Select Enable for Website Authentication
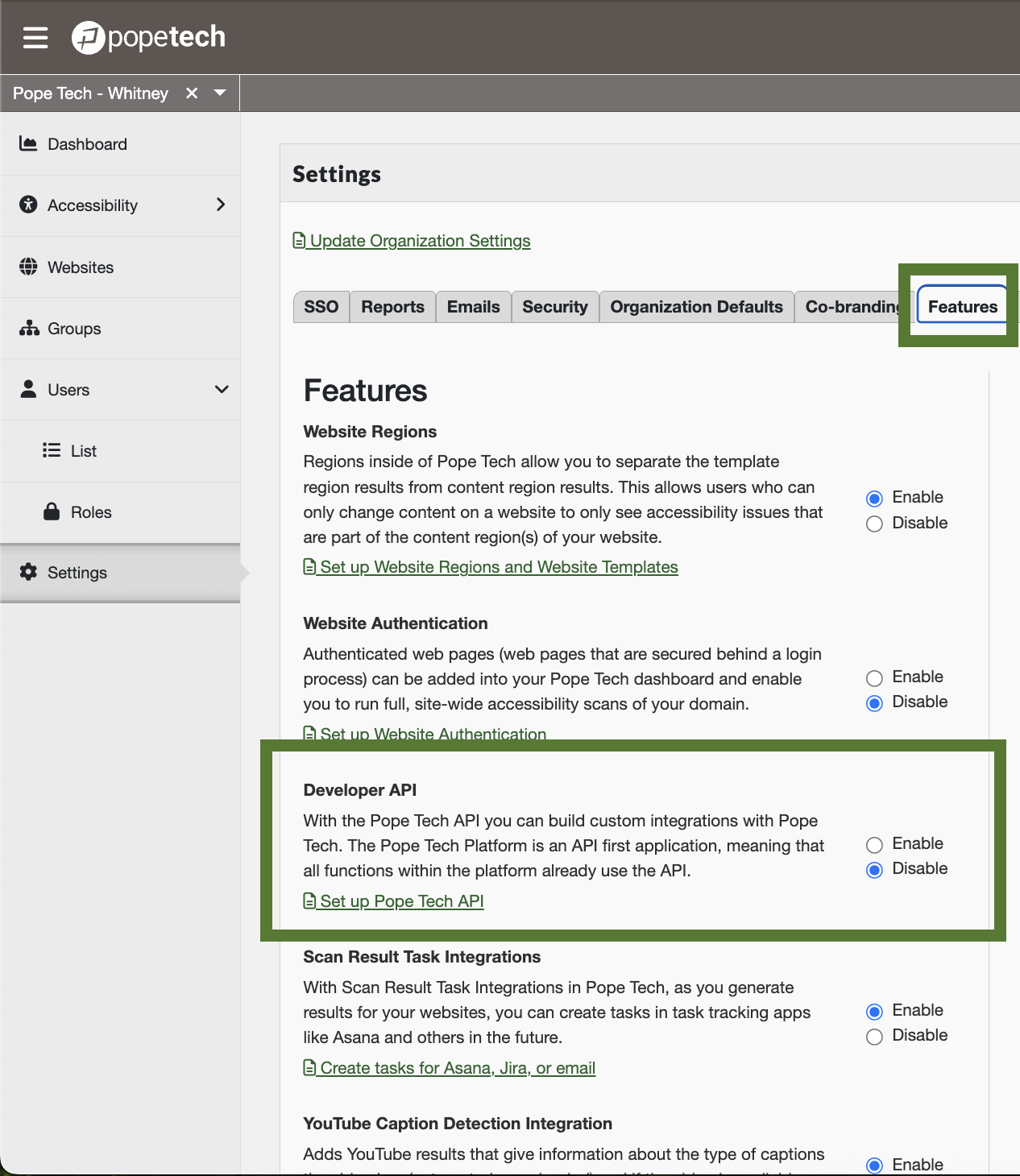The image size is (1020, 1176). [x=874, y=677]
